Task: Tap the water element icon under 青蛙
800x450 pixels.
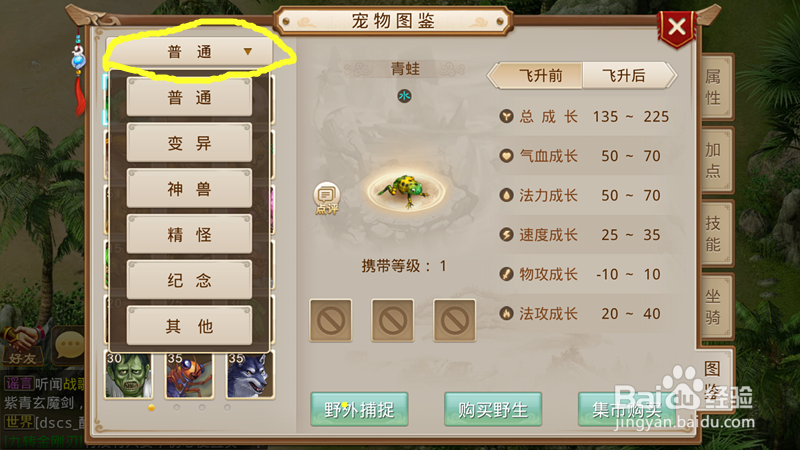Action: click(405, 96)
